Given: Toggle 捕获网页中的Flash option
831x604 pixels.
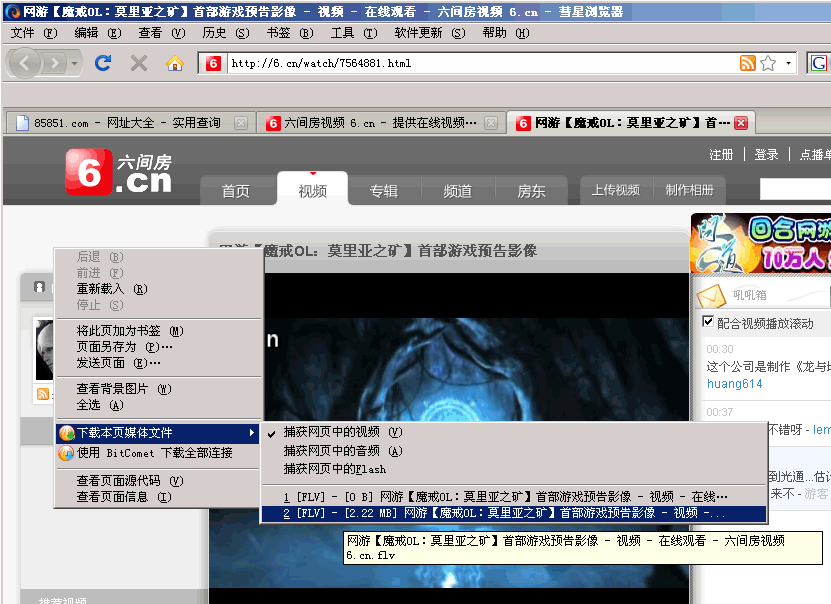Looking at the screenshot, I should [x=514, y=469].
